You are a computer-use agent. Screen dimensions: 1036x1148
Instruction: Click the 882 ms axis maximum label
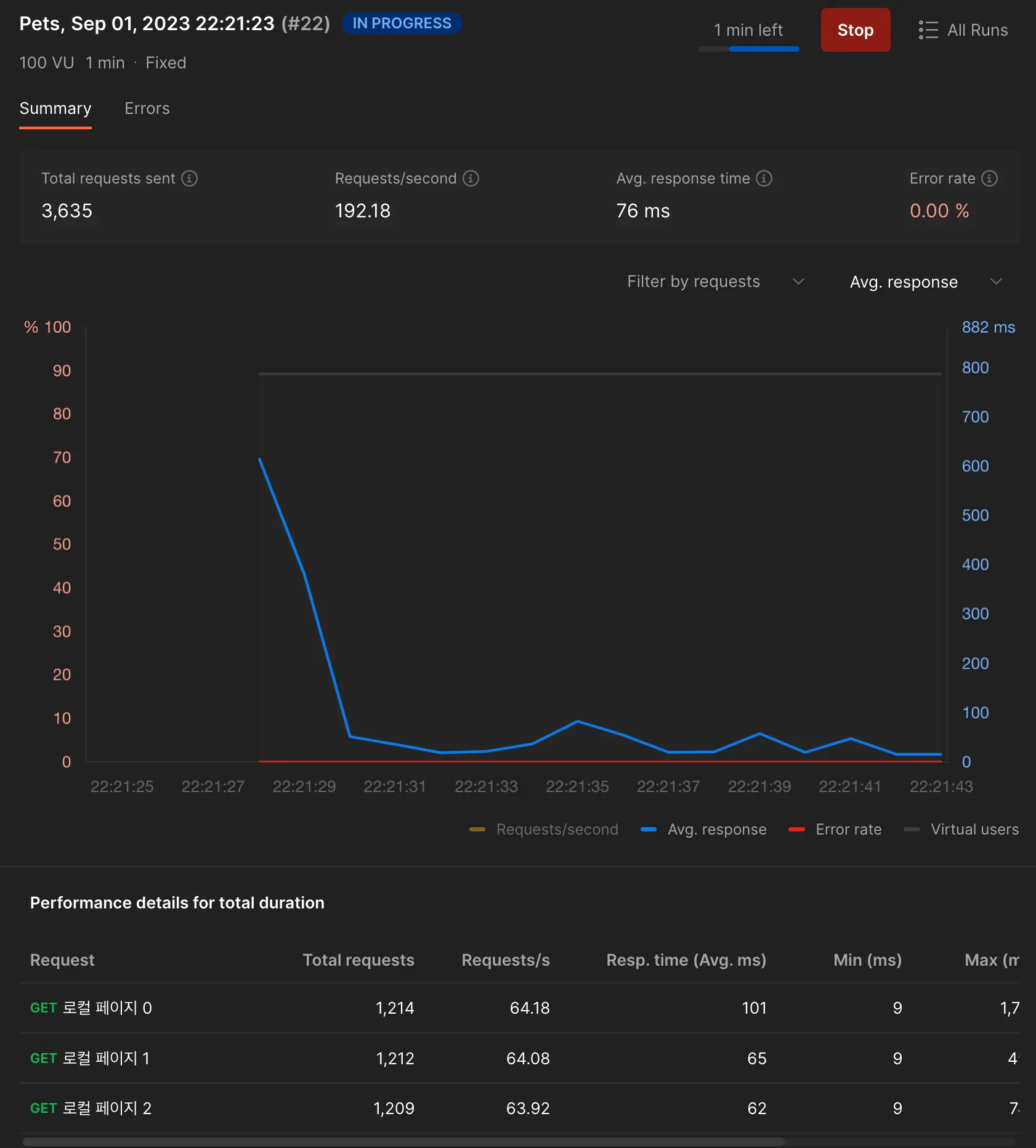coord(989,327)
